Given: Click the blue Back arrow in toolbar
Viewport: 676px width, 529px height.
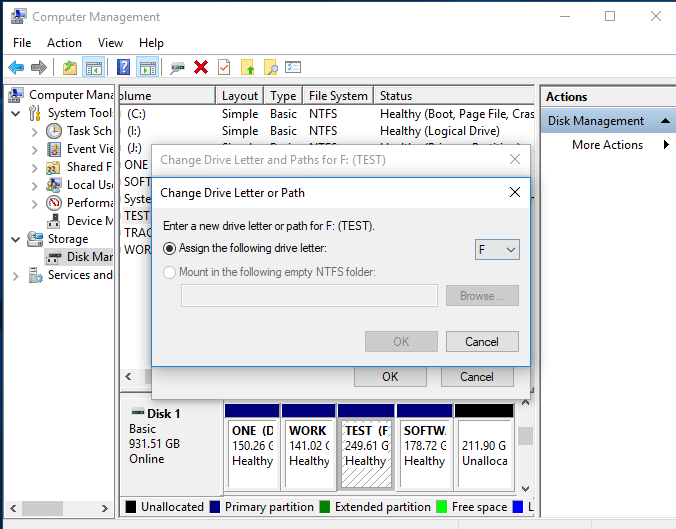Looking at the screenshot, I should [x=16, y=67].
